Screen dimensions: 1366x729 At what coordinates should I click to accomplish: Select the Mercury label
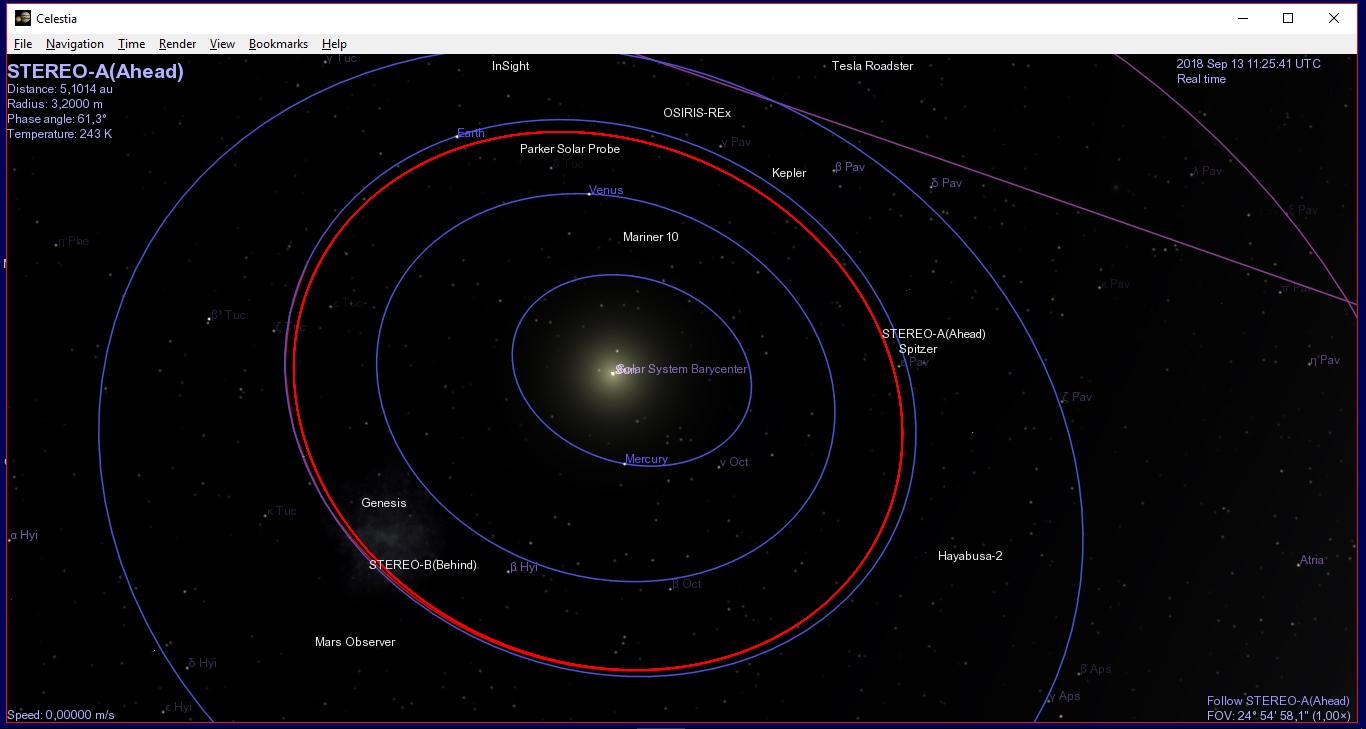pos(646,459)
